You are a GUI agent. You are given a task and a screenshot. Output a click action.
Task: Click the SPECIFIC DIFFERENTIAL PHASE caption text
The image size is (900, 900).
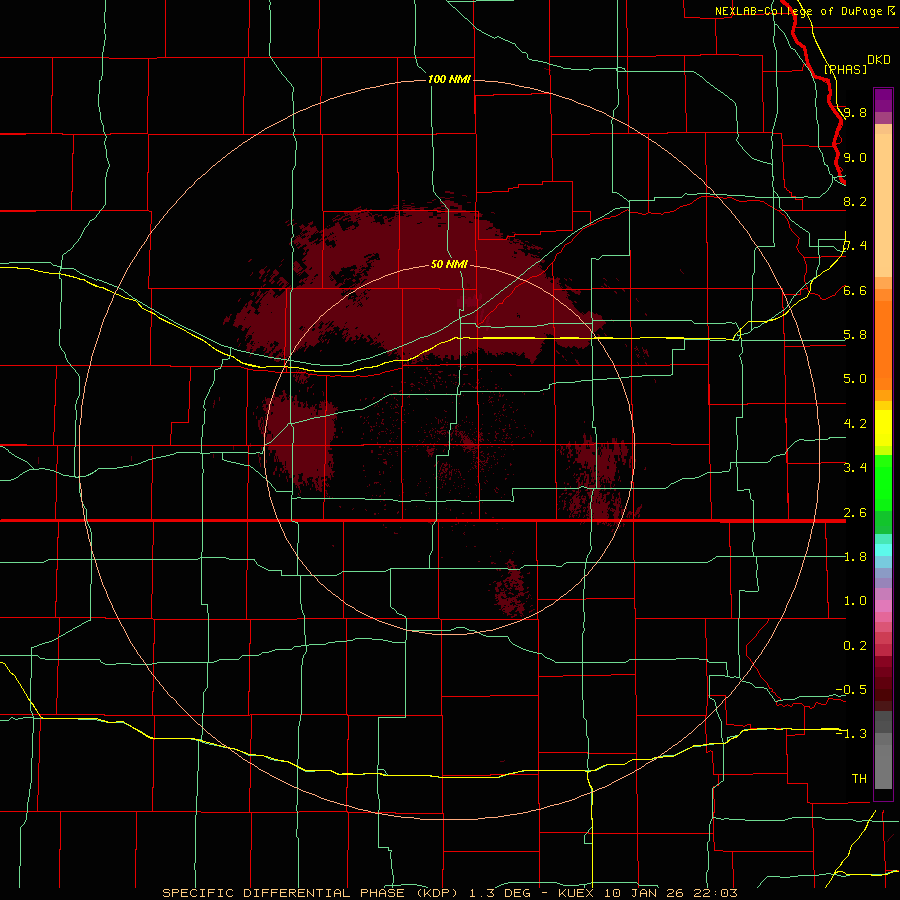click(283, 893)
